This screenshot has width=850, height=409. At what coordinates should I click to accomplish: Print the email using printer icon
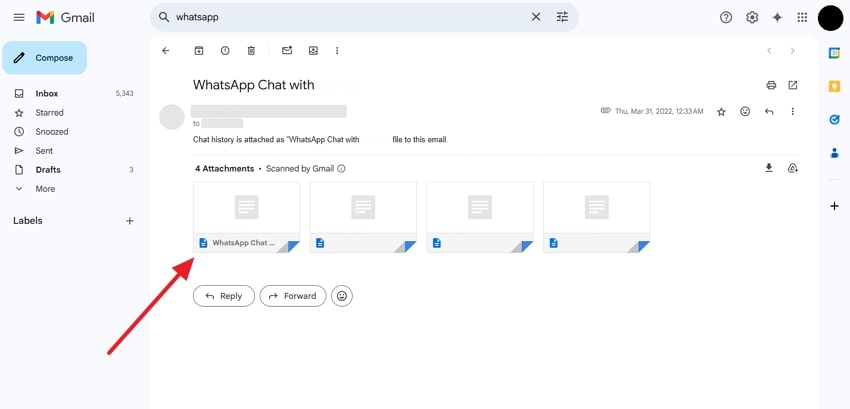771,85
